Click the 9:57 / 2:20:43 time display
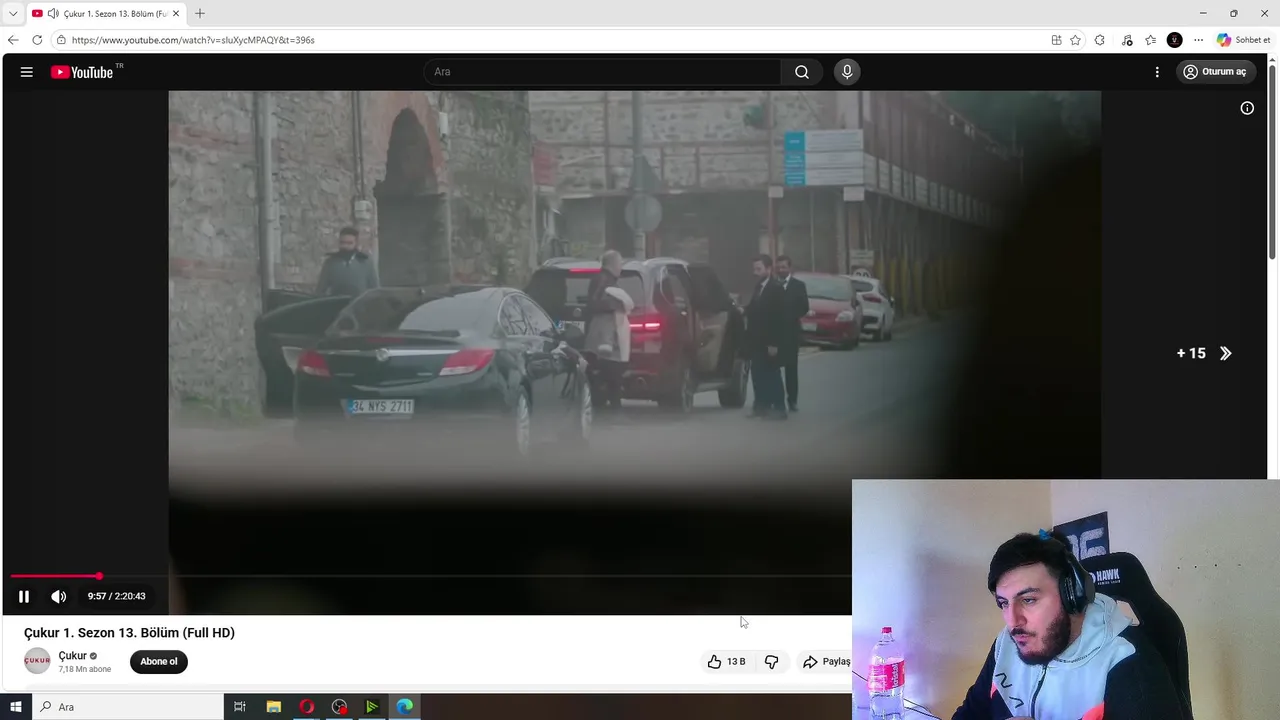This screenshot has width=1280, height=720. [x=116, y=596]
